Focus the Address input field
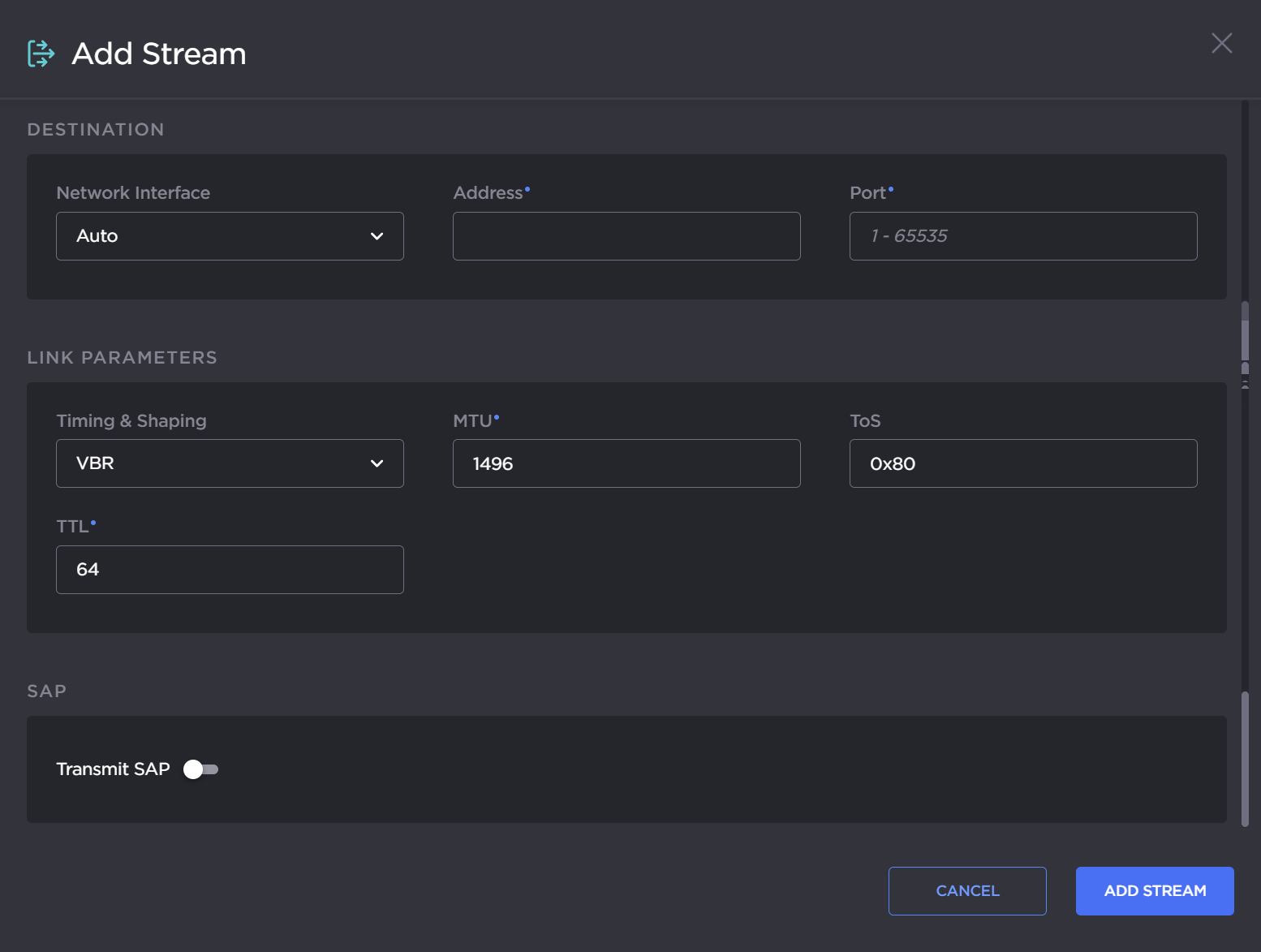This screenshot has height=952, width=1261. point(626,236)
